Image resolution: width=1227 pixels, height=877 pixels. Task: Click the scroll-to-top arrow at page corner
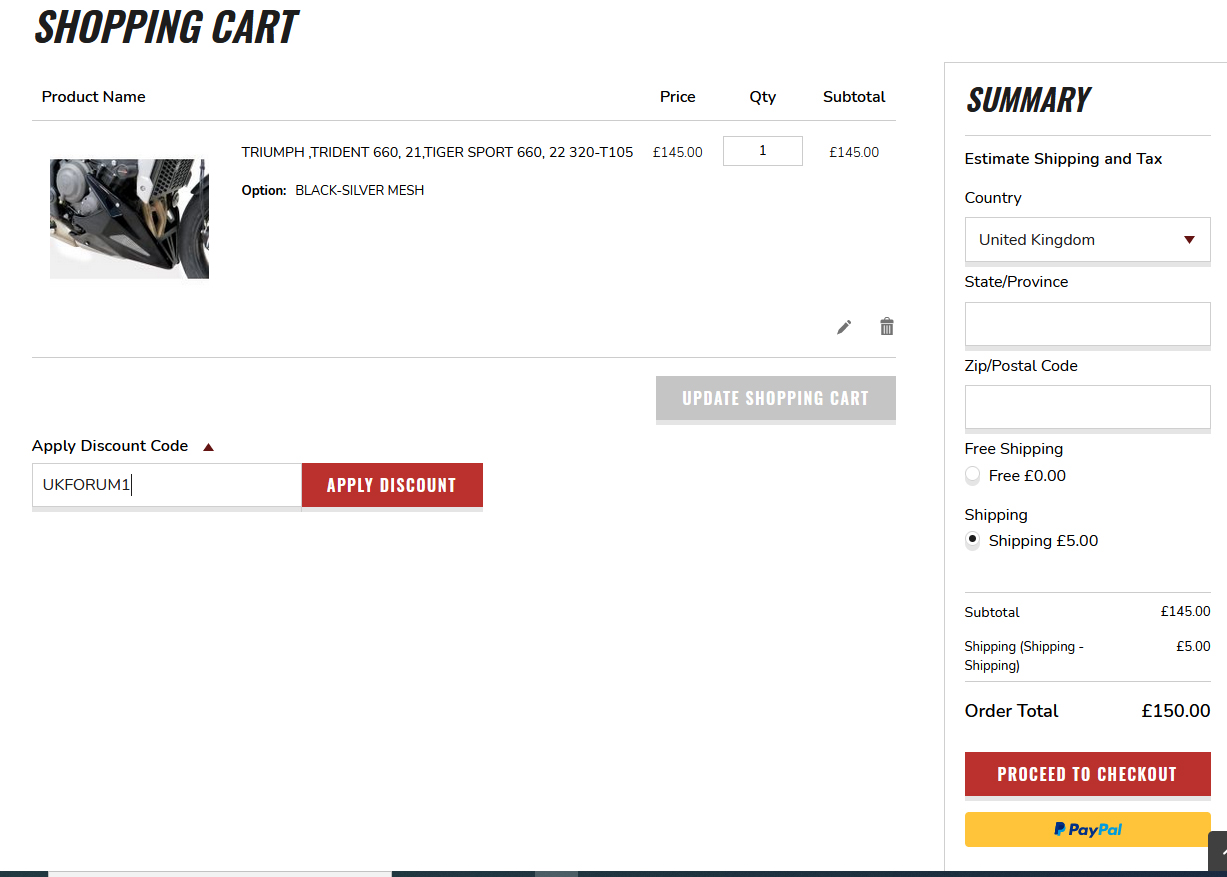[1218, 853]
